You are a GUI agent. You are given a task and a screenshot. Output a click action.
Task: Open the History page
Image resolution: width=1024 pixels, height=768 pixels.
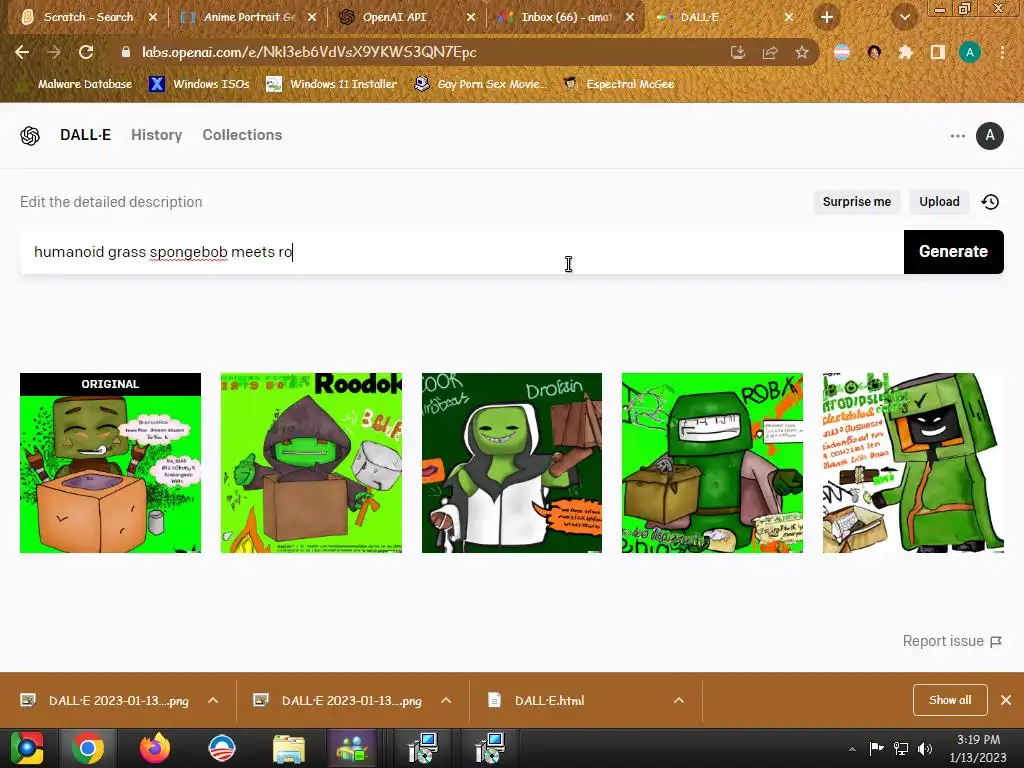pyautogui.click(x=157, y=135)
